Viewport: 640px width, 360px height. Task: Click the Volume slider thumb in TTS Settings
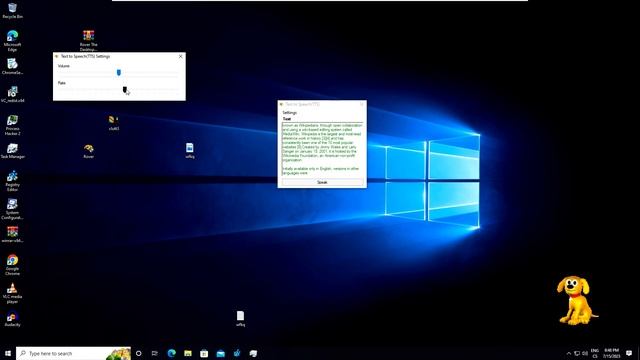click(x=119, y=73)
